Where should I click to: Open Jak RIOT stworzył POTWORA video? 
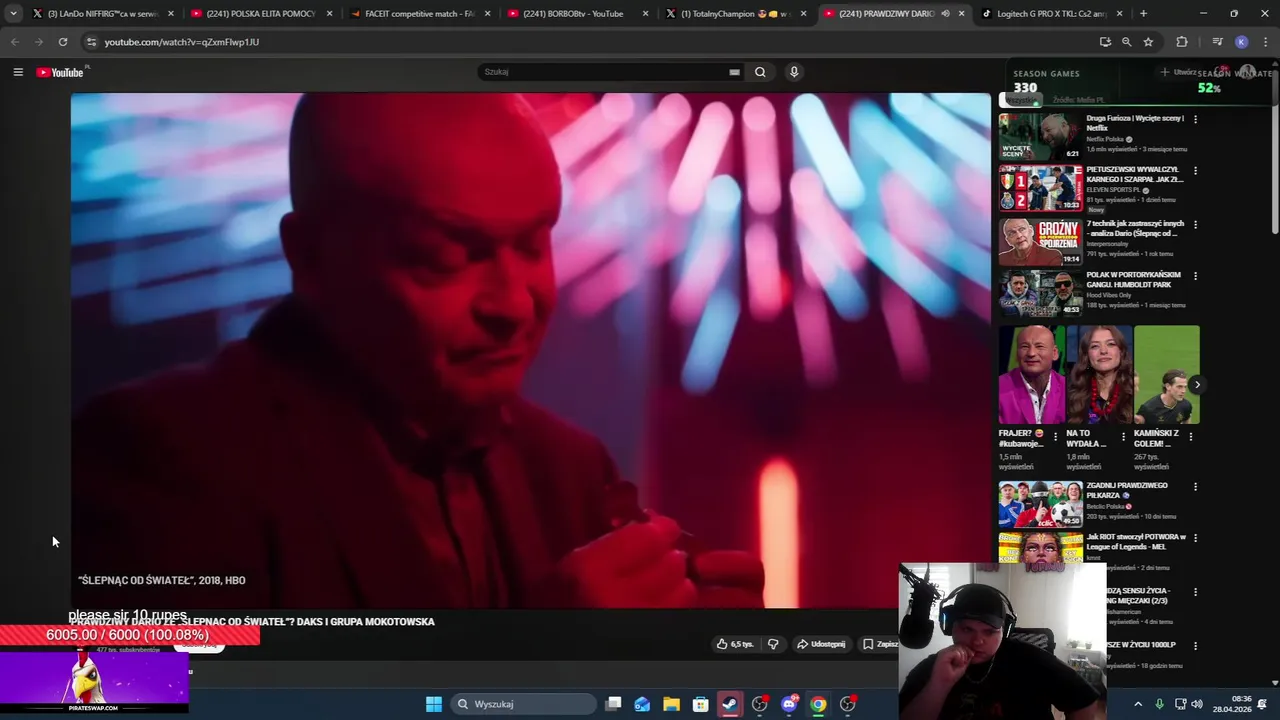(1135, 541)
